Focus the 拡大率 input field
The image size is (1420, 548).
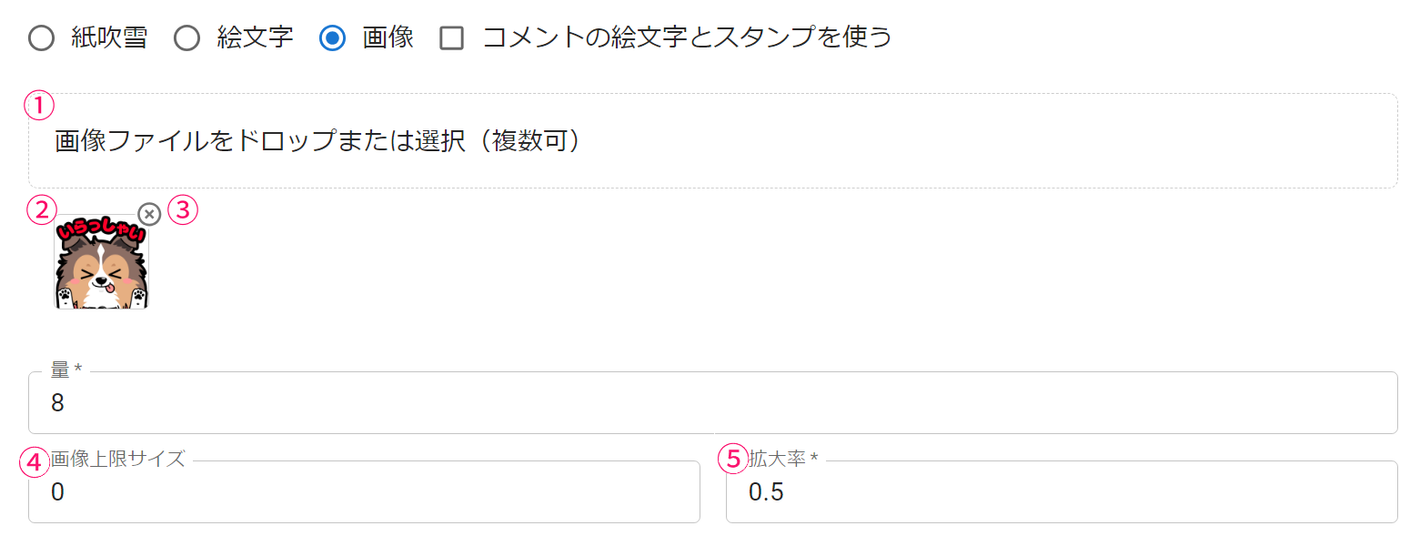(x=1061, y=492)
